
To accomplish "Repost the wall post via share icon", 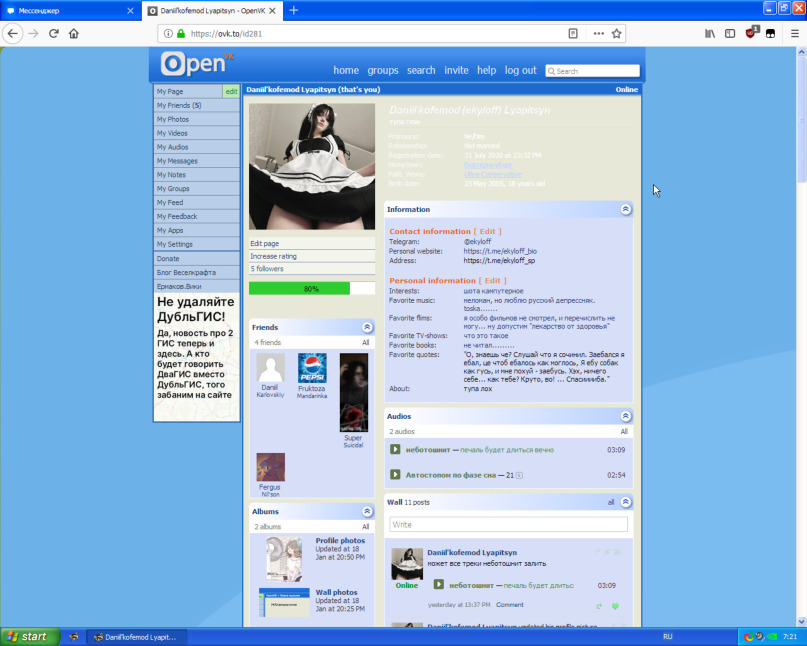I will pyautogui.click(x=599, y=606).
